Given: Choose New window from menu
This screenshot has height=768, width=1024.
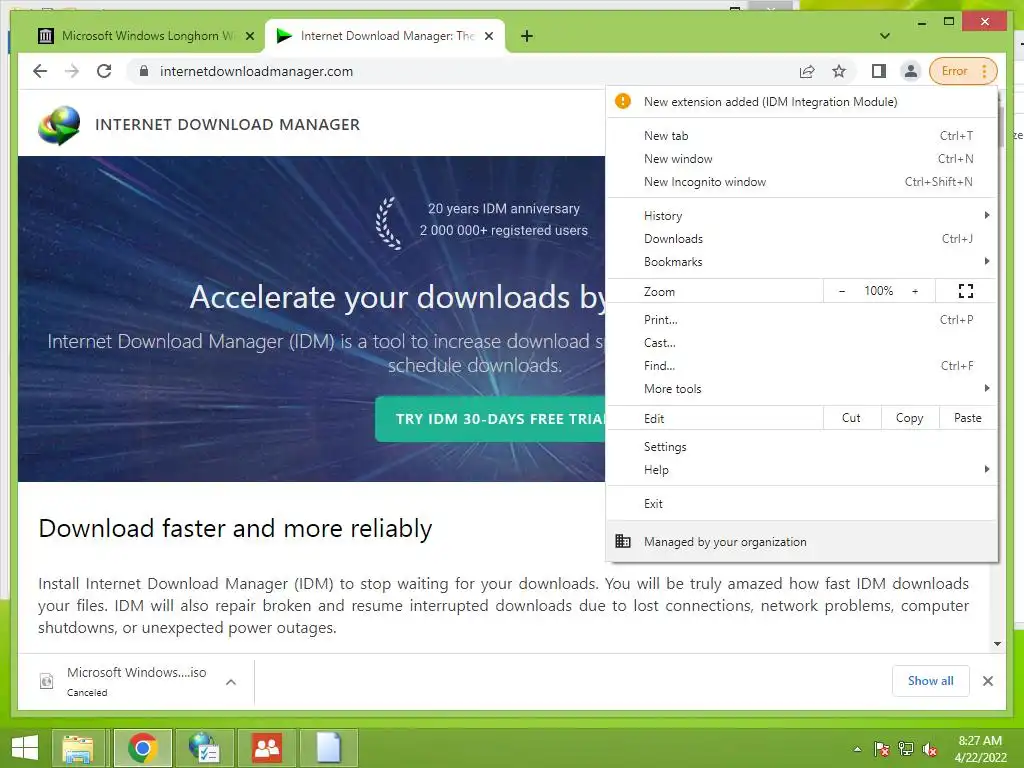Looking at the screenshot, I should click(x=801, y=159).
